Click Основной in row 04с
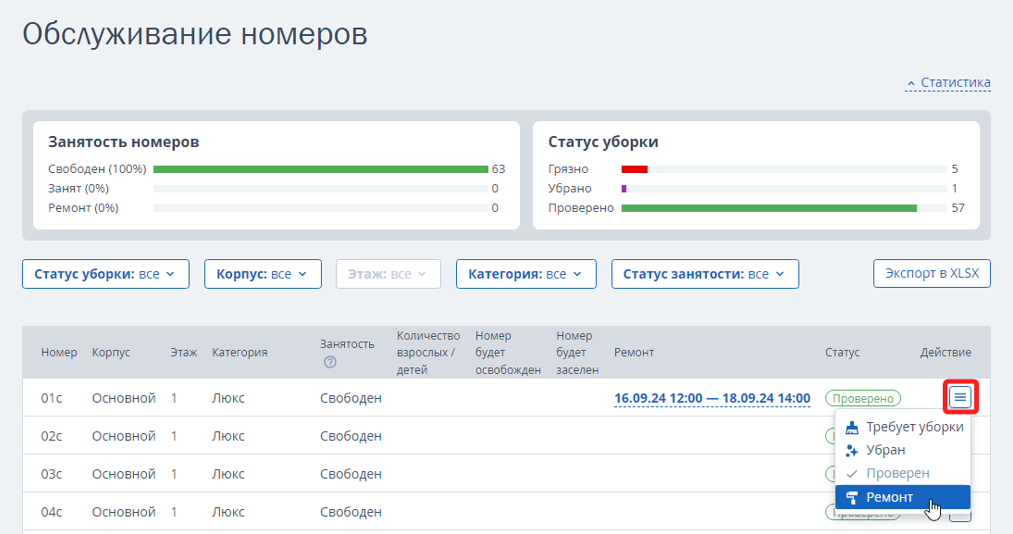Viewport: 1013px width, 534px height. tap(123, 513)
